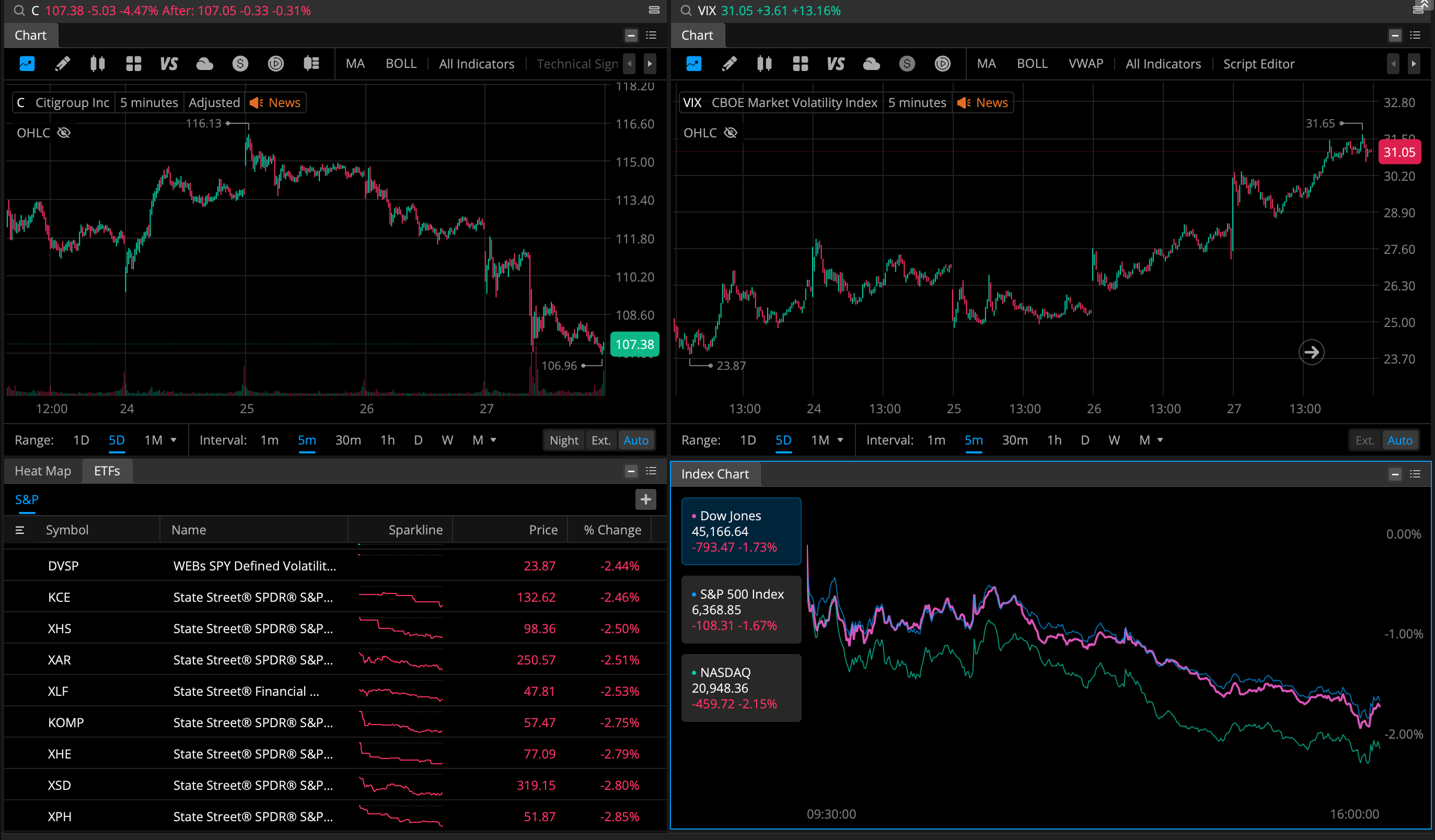Open All Indicators in VIX chart

point(1163,64)
